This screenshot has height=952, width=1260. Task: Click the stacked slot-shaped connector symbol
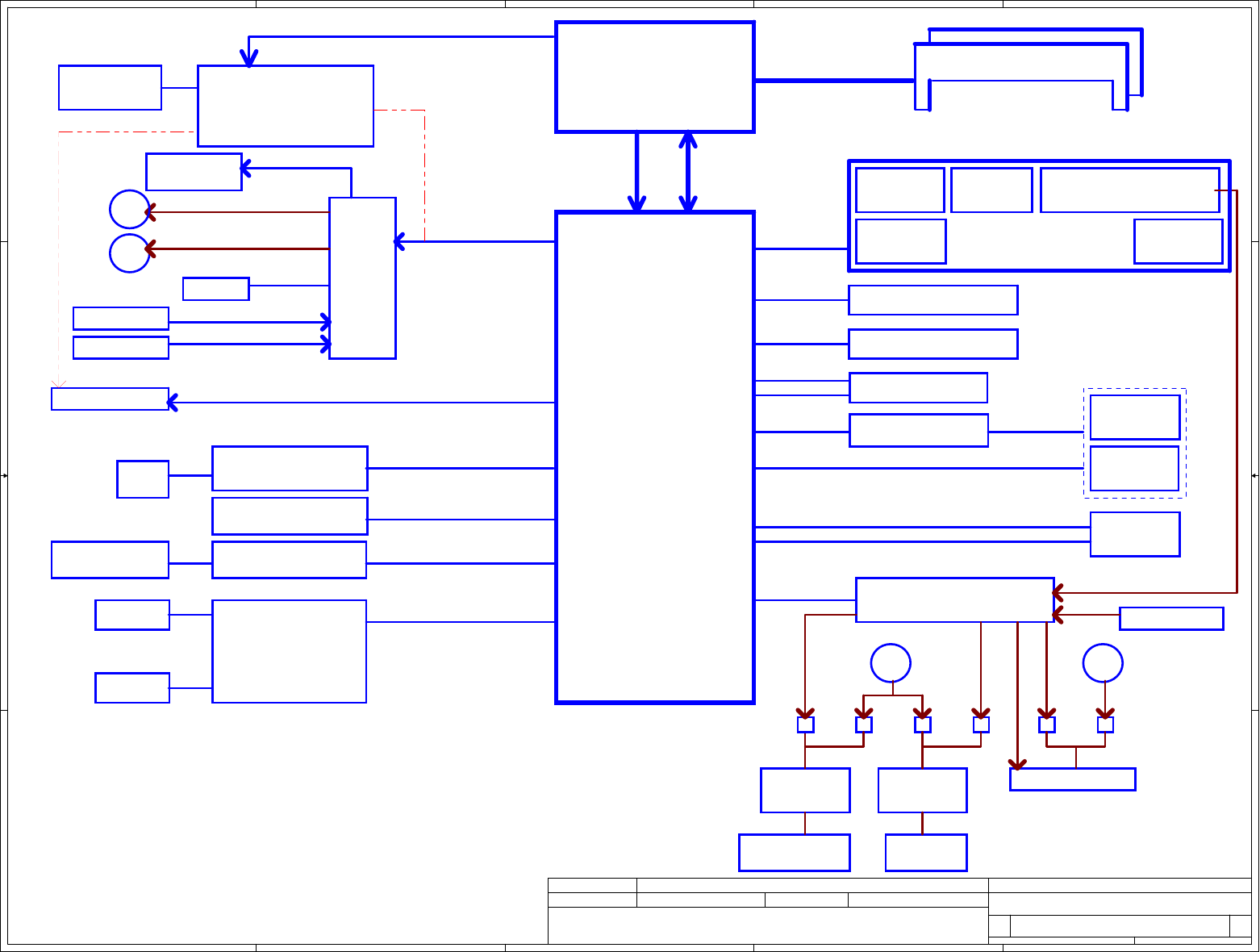point(1028,69)
